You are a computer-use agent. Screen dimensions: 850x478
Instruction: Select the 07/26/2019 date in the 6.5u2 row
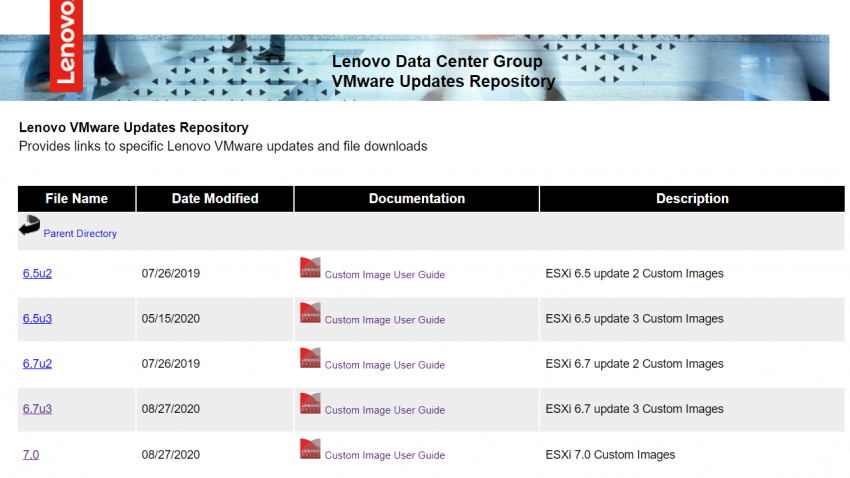[171, 274]
